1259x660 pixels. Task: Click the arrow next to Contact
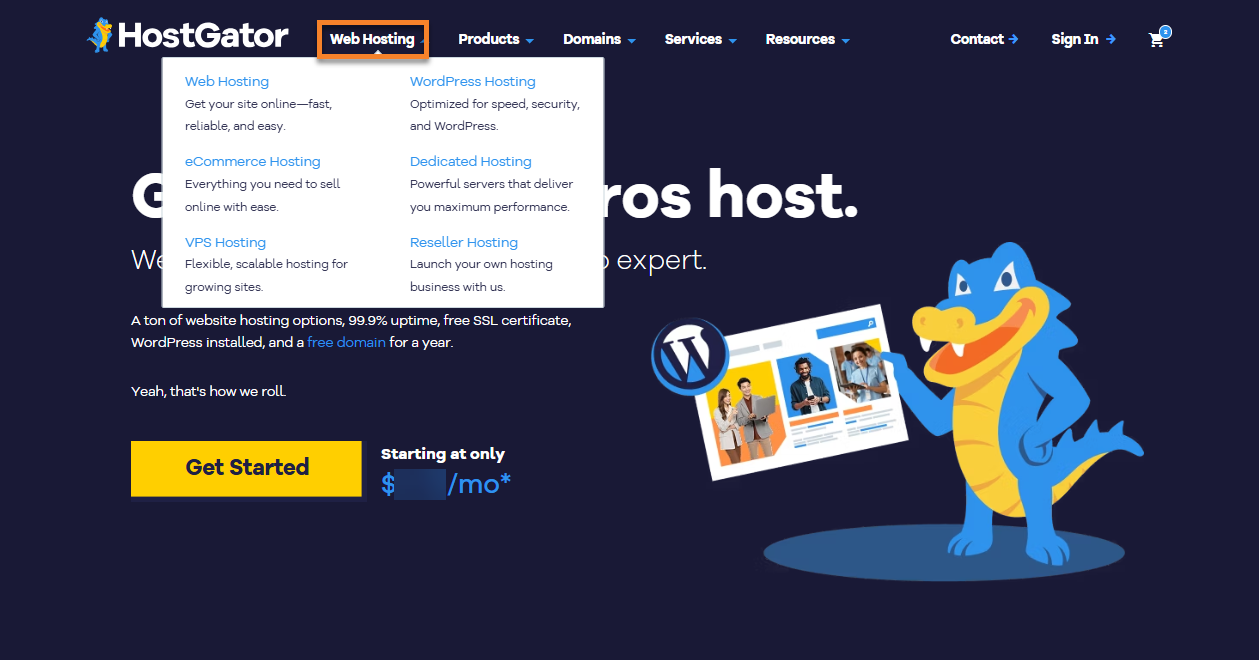coord(1013,39)
